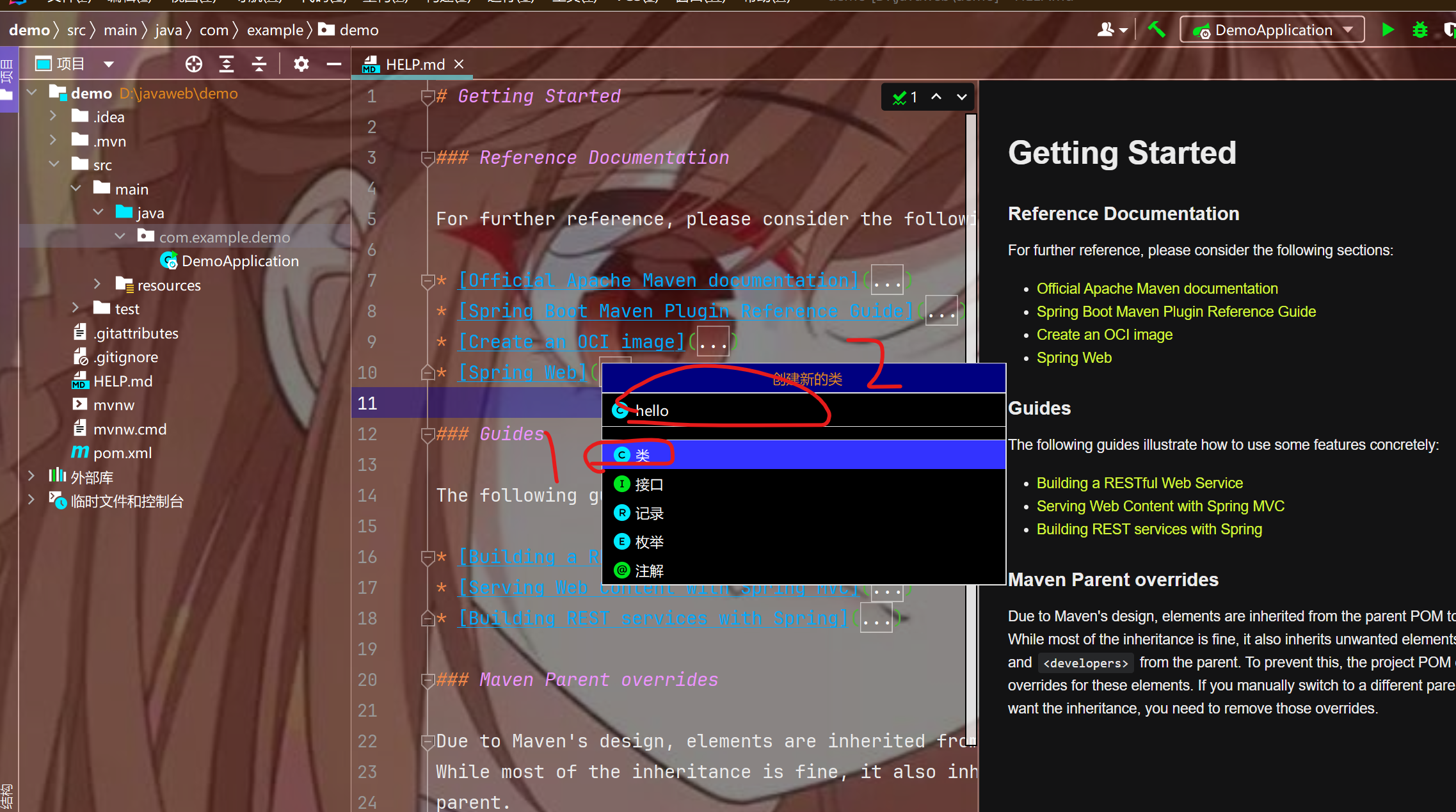Click the locate/select opened file icon
This screenshot has width=1456, height=812.
click(193, 64)
